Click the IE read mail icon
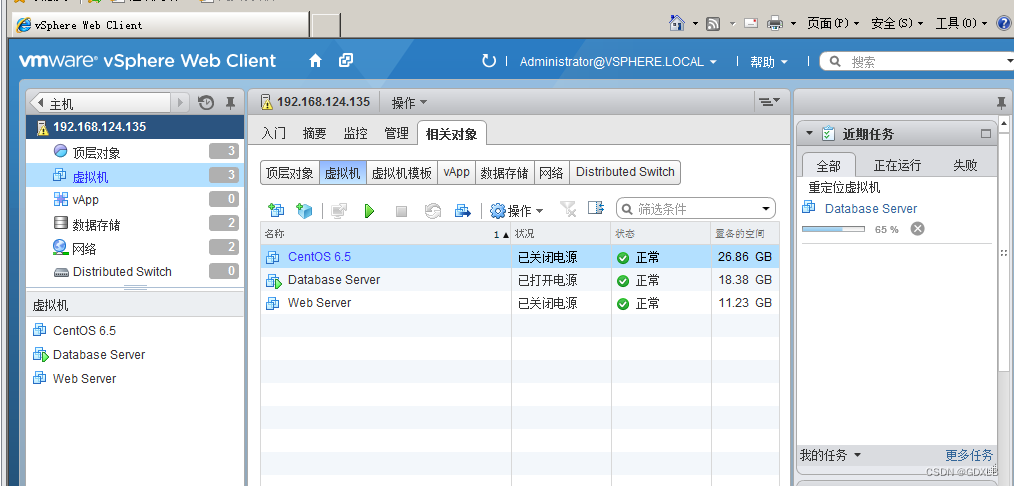The image size is (1014, 486). tap(750, 24)
